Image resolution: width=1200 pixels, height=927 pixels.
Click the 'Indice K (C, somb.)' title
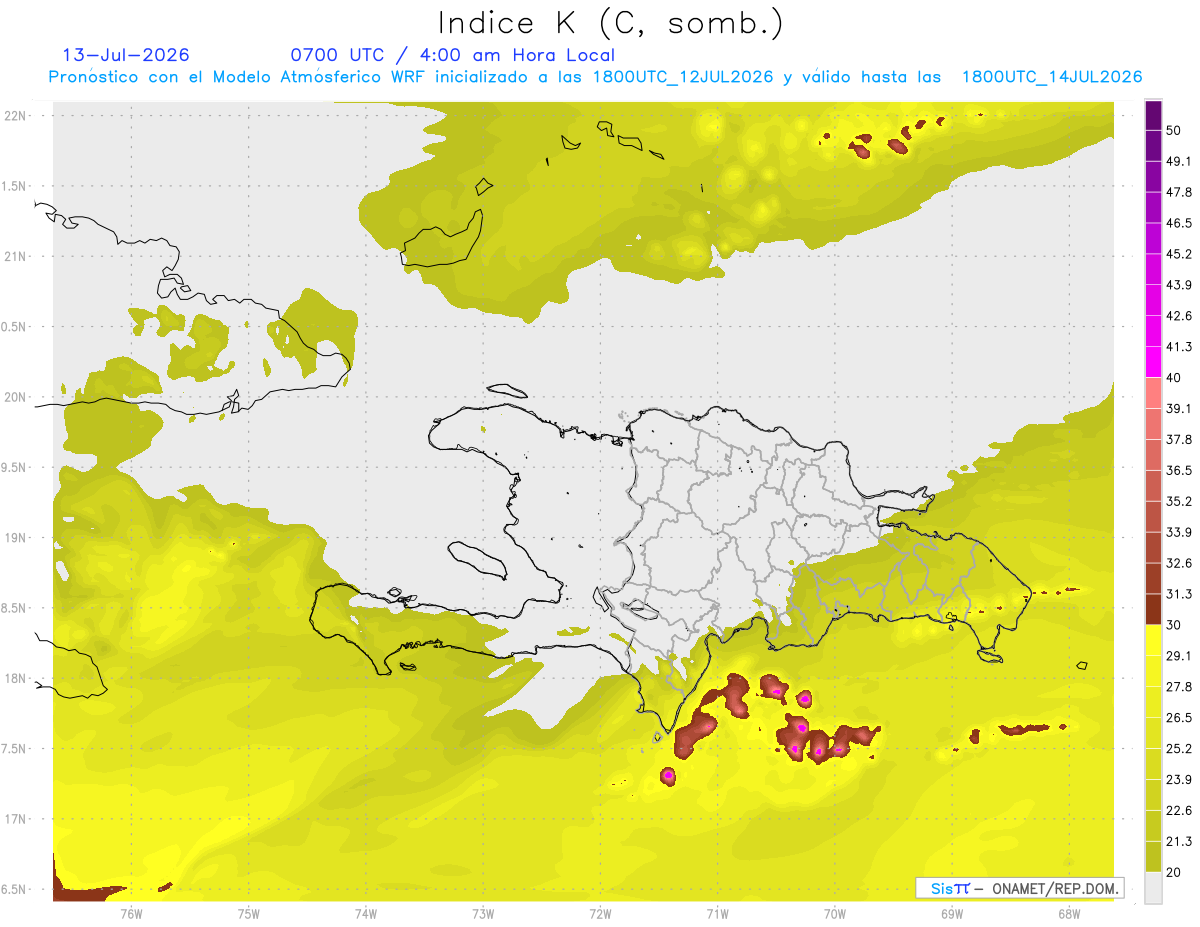coord(611,23)
